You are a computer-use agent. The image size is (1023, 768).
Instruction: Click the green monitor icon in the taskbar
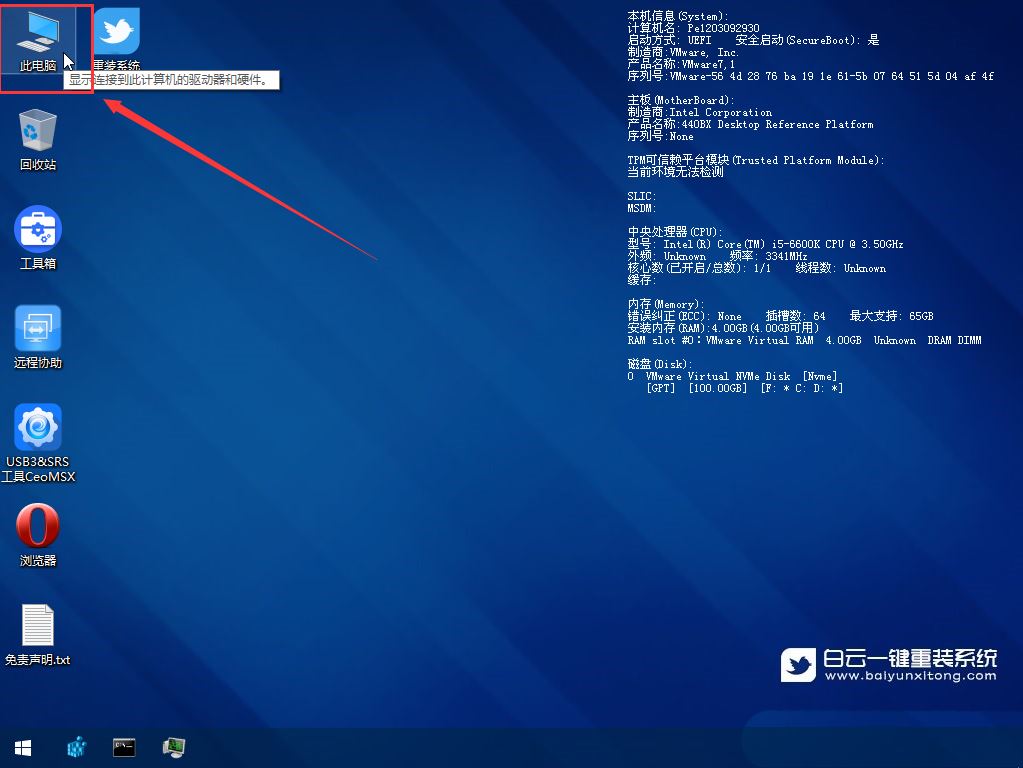click(174, 747)
